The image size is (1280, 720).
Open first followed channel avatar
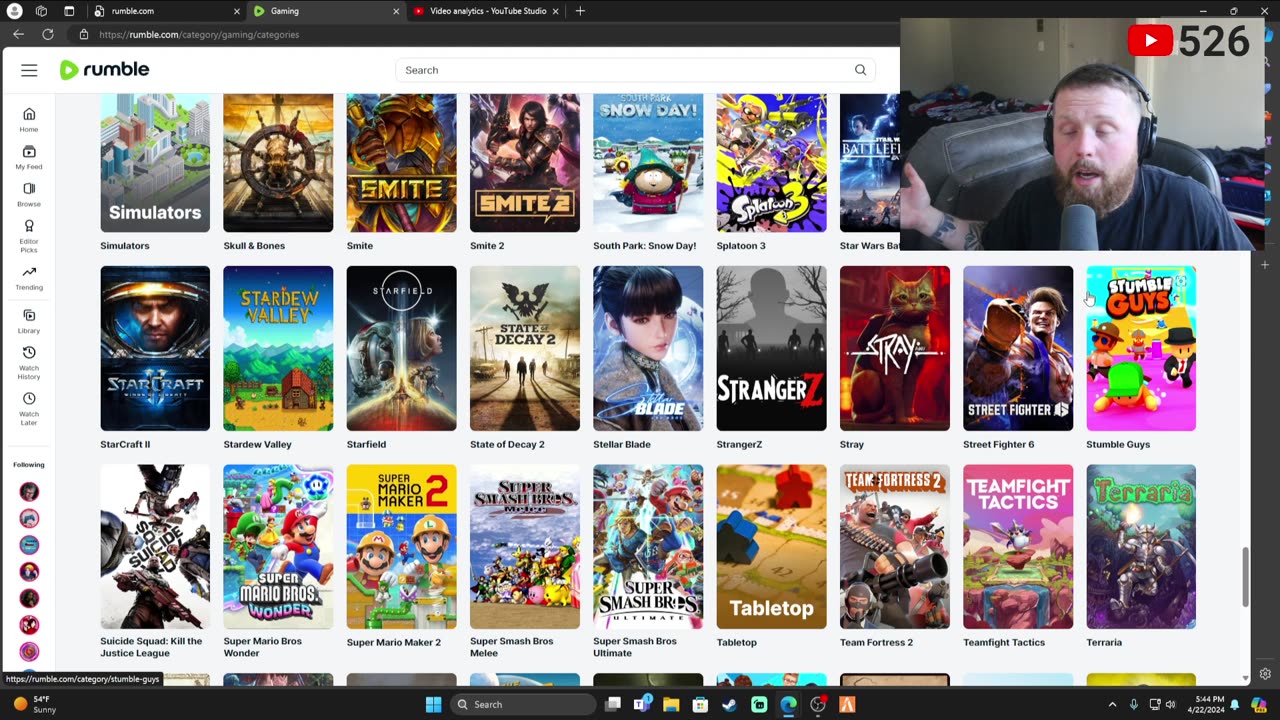click(29, 492)
